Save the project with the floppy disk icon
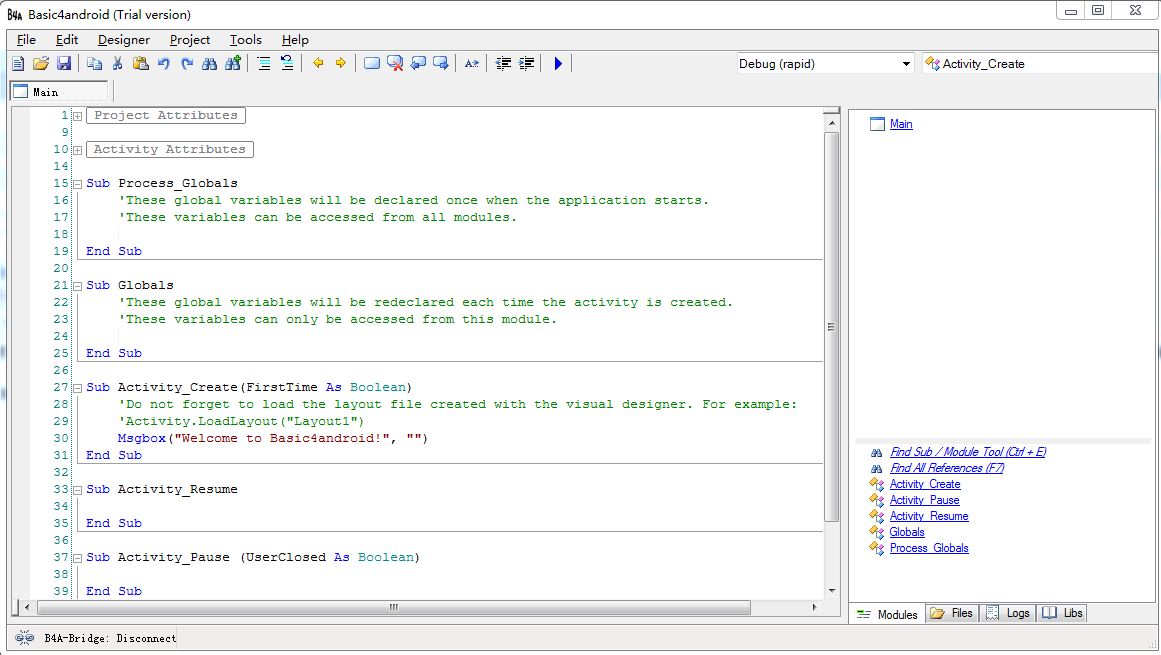This screenshot has height=655, width=1161. [x=64, y=64]
